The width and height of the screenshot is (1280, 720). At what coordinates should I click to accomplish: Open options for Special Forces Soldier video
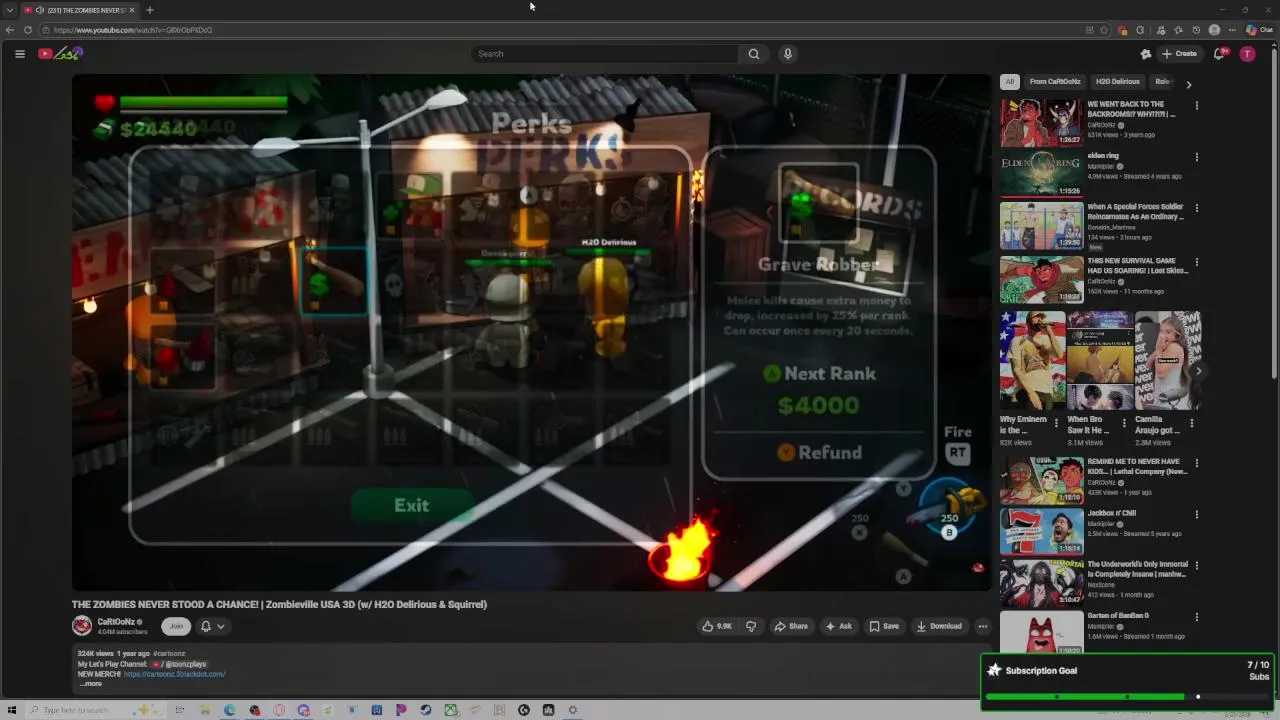click(1196, 208)
